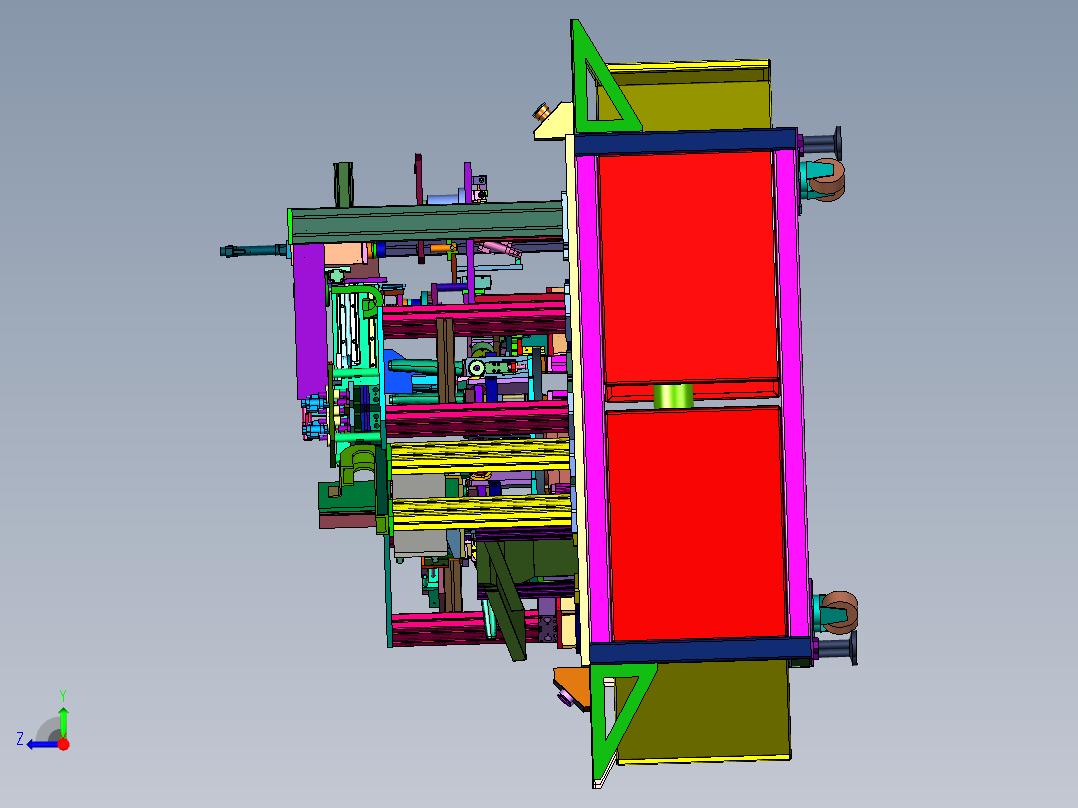Select the upper yellow aluminum profile
This screenshot has width=1078, height=808.
pos(480,457)
